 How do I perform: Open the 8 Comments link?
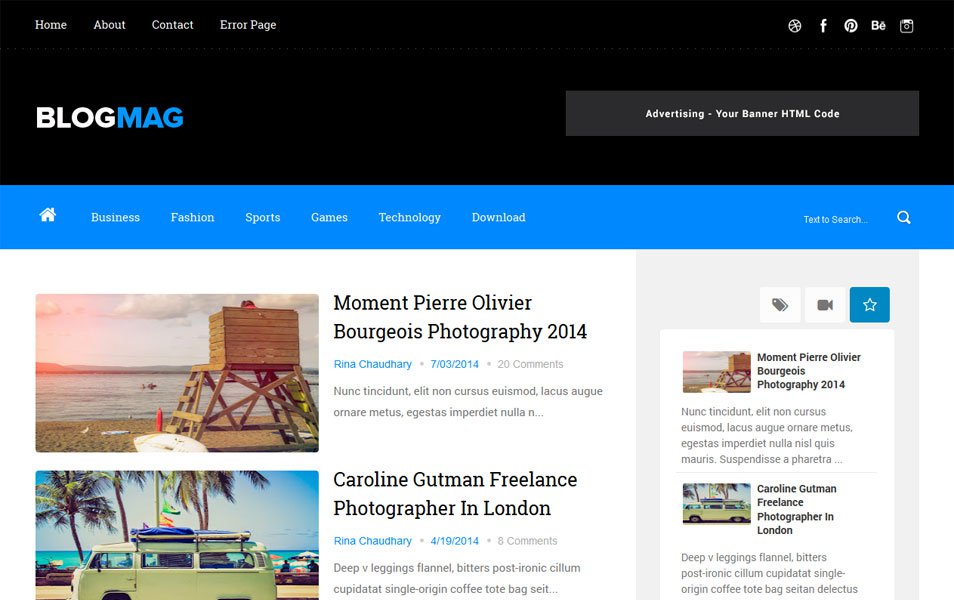pos(527,540)
